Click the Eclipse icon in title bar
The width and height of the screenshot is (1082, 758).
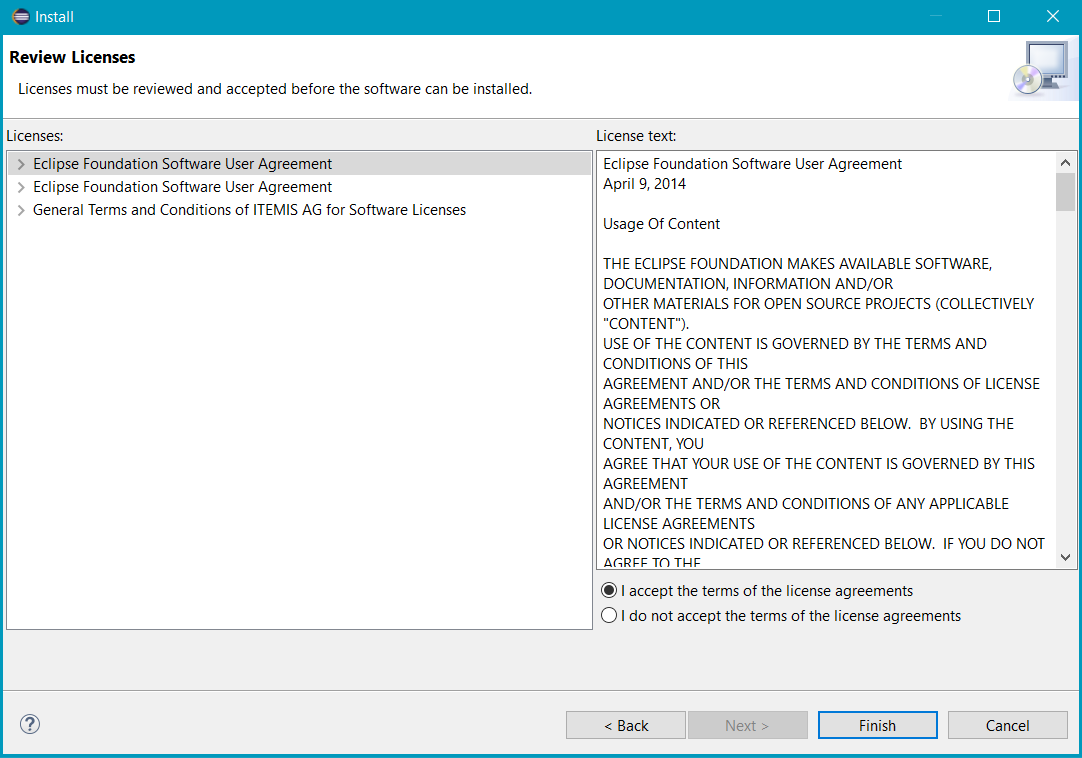click(21, 17)
